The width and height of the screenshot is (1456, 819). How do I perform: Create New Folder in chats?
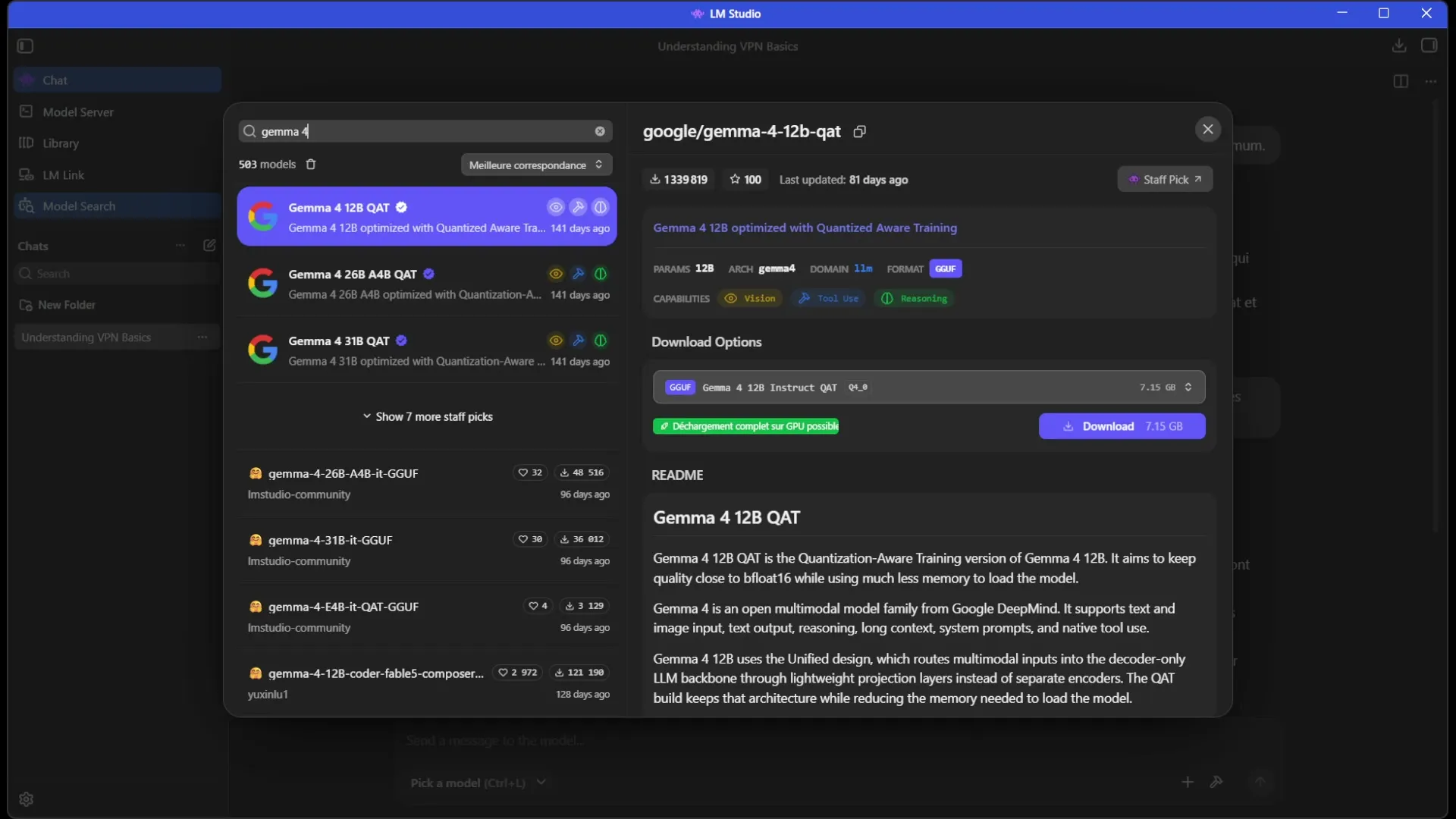click(58, 305)
